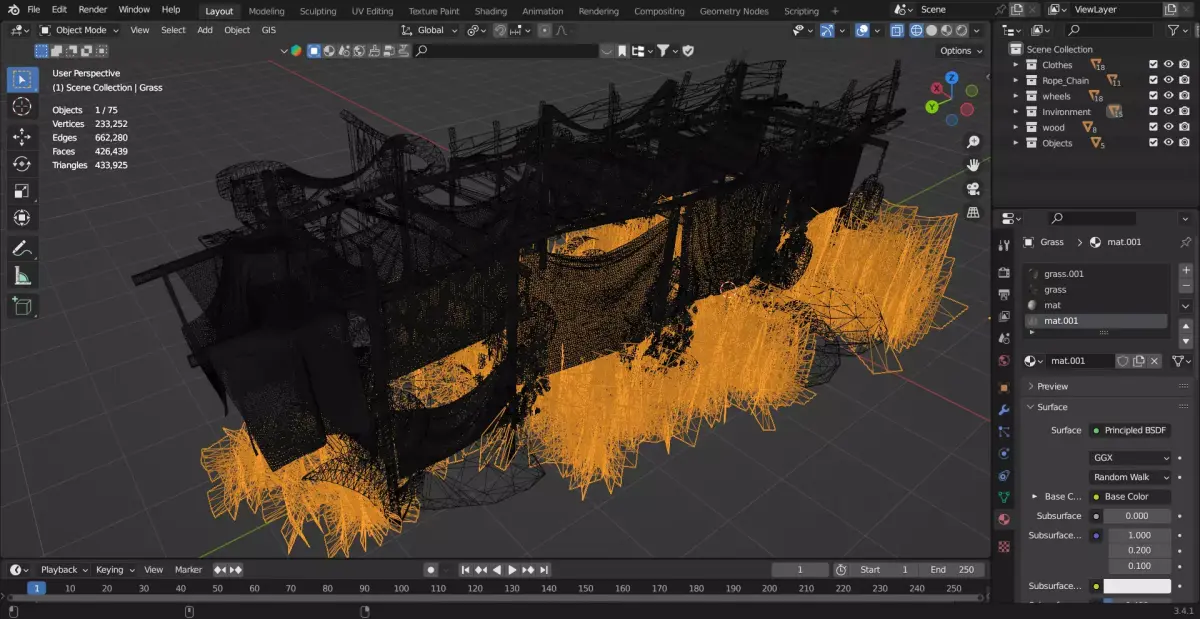Hide the Invironment collection in viewport
This screenshot has width=1200, height=619.
click(x=1168, y=112)
